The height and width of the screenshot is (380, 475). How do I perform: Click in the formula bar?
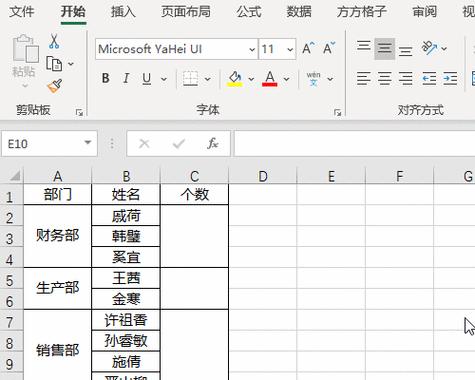click(x=354, y=144)
